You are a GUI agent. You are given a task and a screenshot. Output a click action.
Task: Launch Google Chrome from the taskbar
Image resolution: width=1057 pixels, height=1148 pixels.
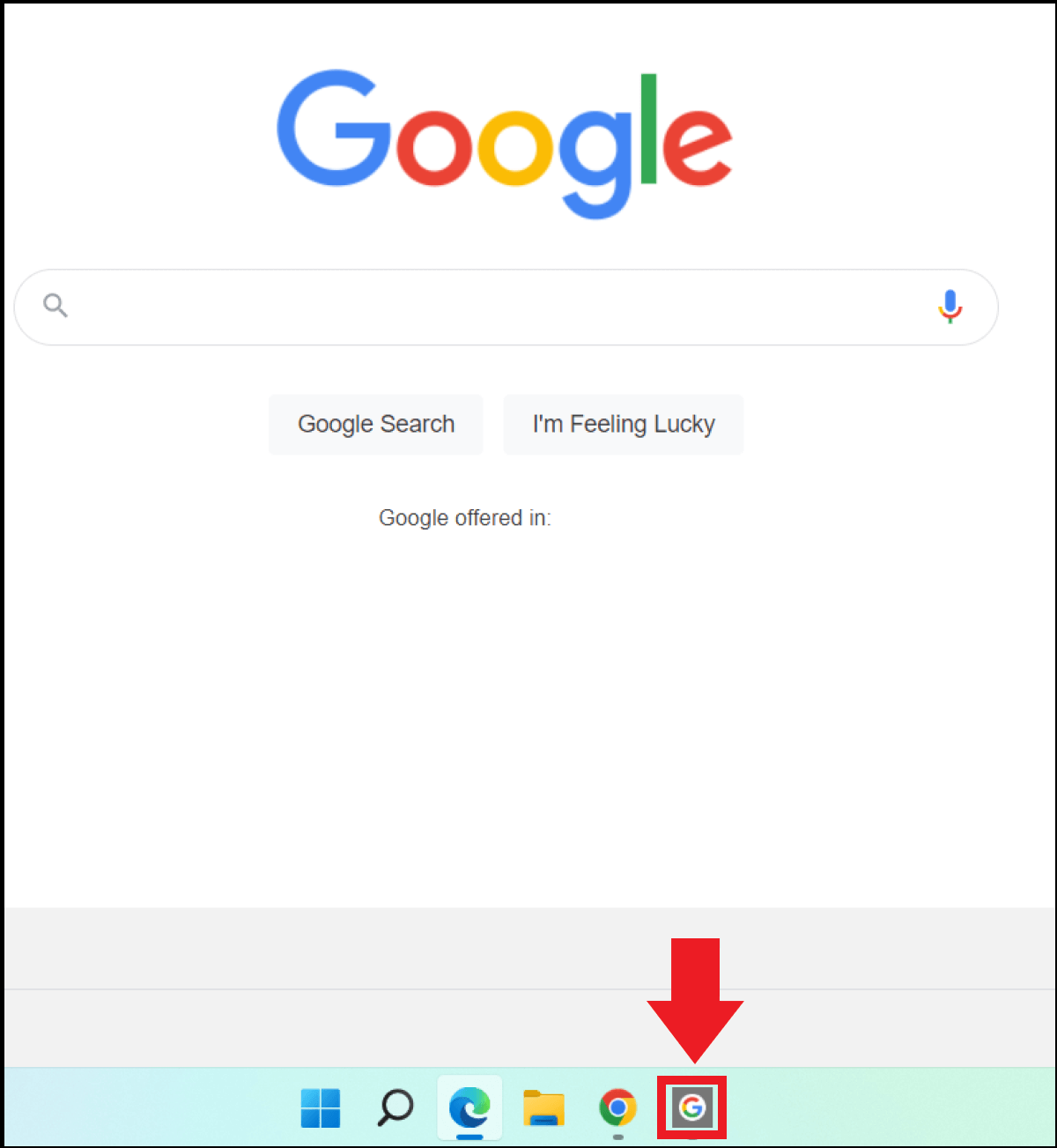click(x=617, y=1107)
